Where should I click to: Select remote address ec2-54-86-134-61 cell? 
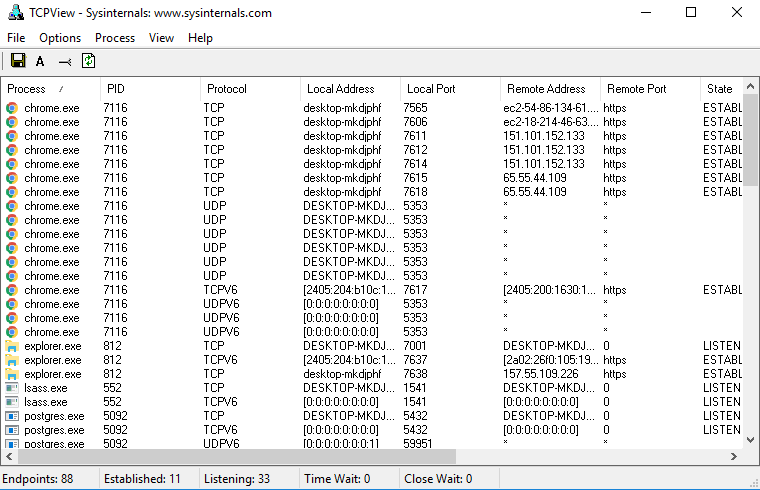tap(551, 108)
